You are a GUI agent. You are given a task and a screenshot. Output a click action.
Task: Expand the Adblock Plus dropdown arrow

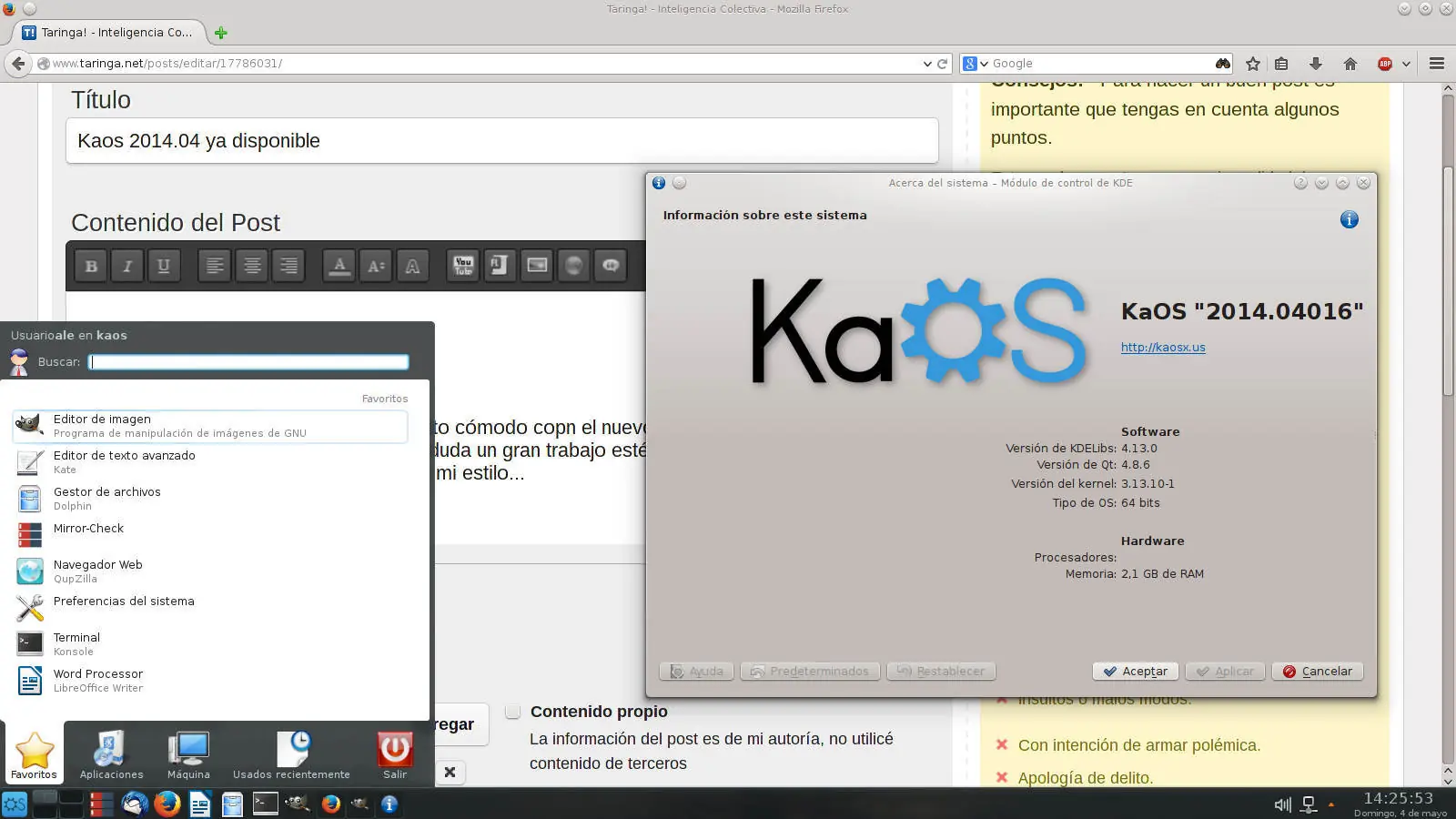(x=1406, y=64)
